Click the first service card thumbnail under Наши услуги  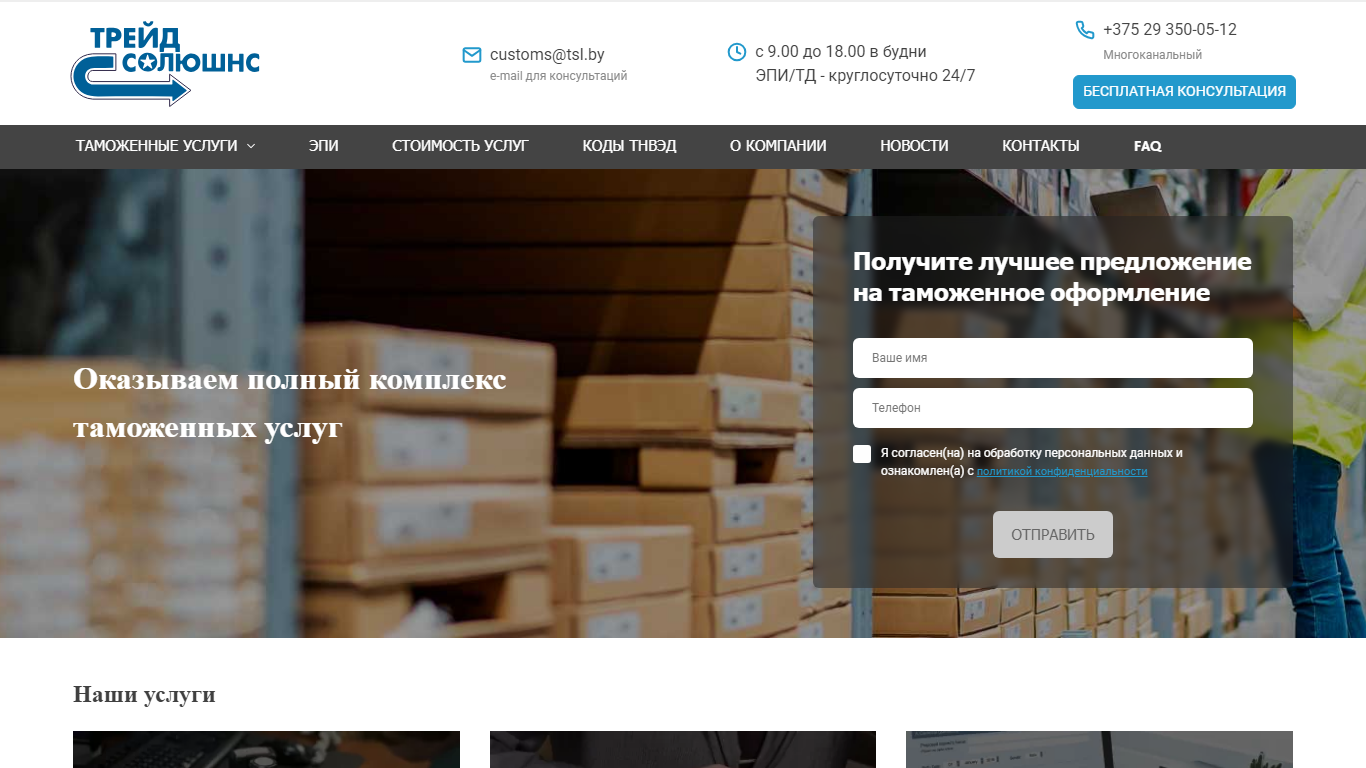click(x=266, y=749)
